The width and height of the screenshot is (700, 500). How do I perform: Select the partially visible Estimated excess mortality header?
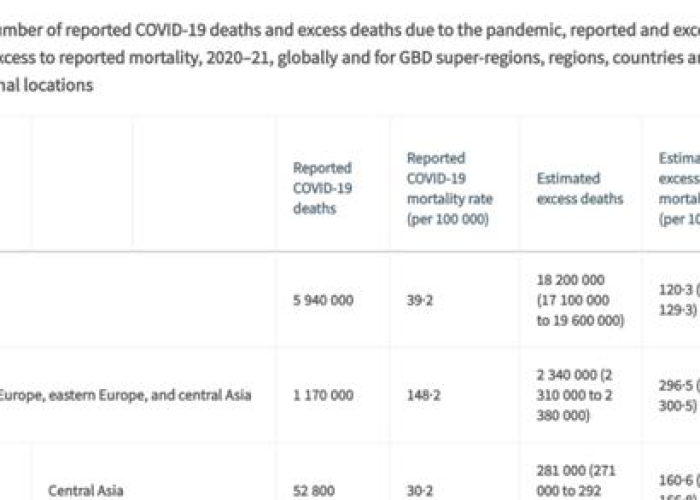[x=679, y=188]
